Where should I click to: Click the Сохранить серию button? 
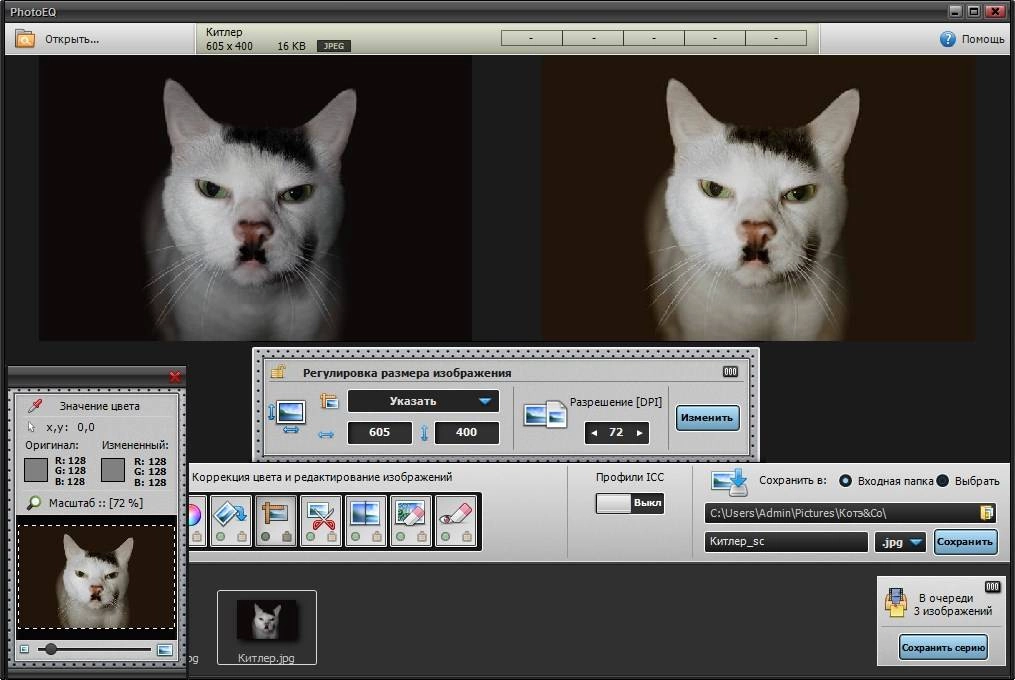pos(943,648)
